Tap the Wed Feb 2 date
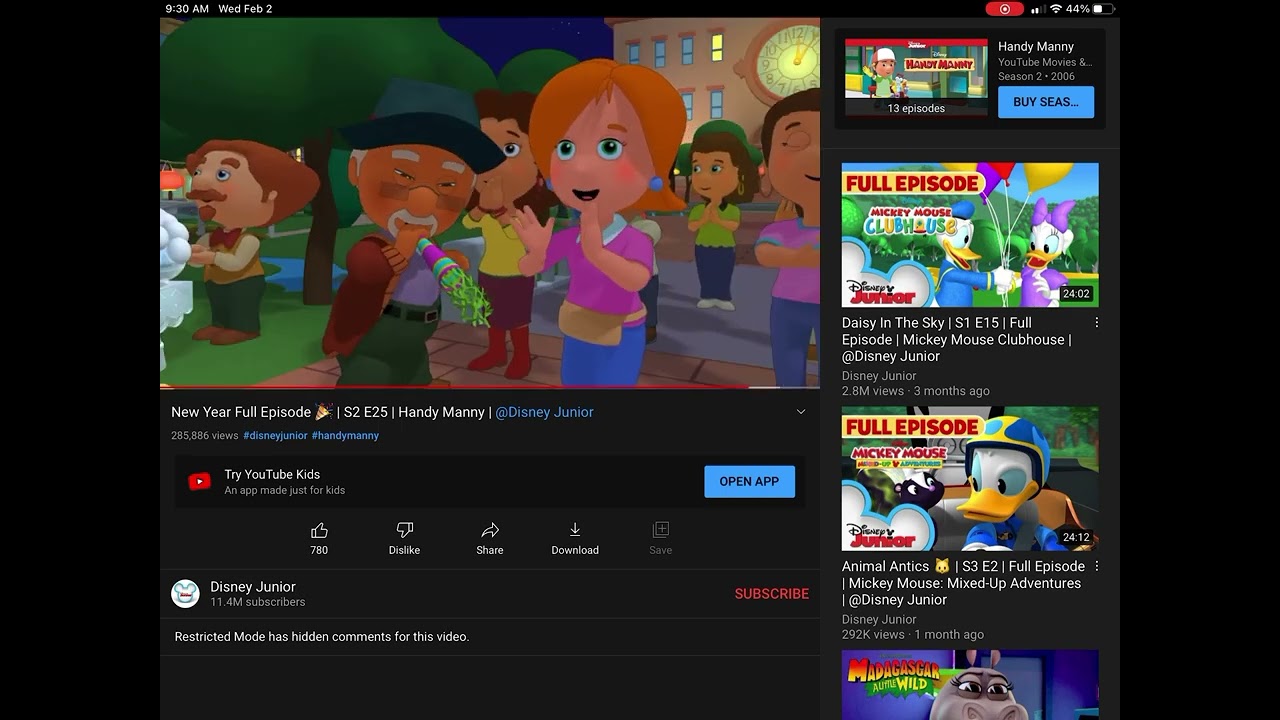This screenshot has height=720, width=1280. click(245, 9)
